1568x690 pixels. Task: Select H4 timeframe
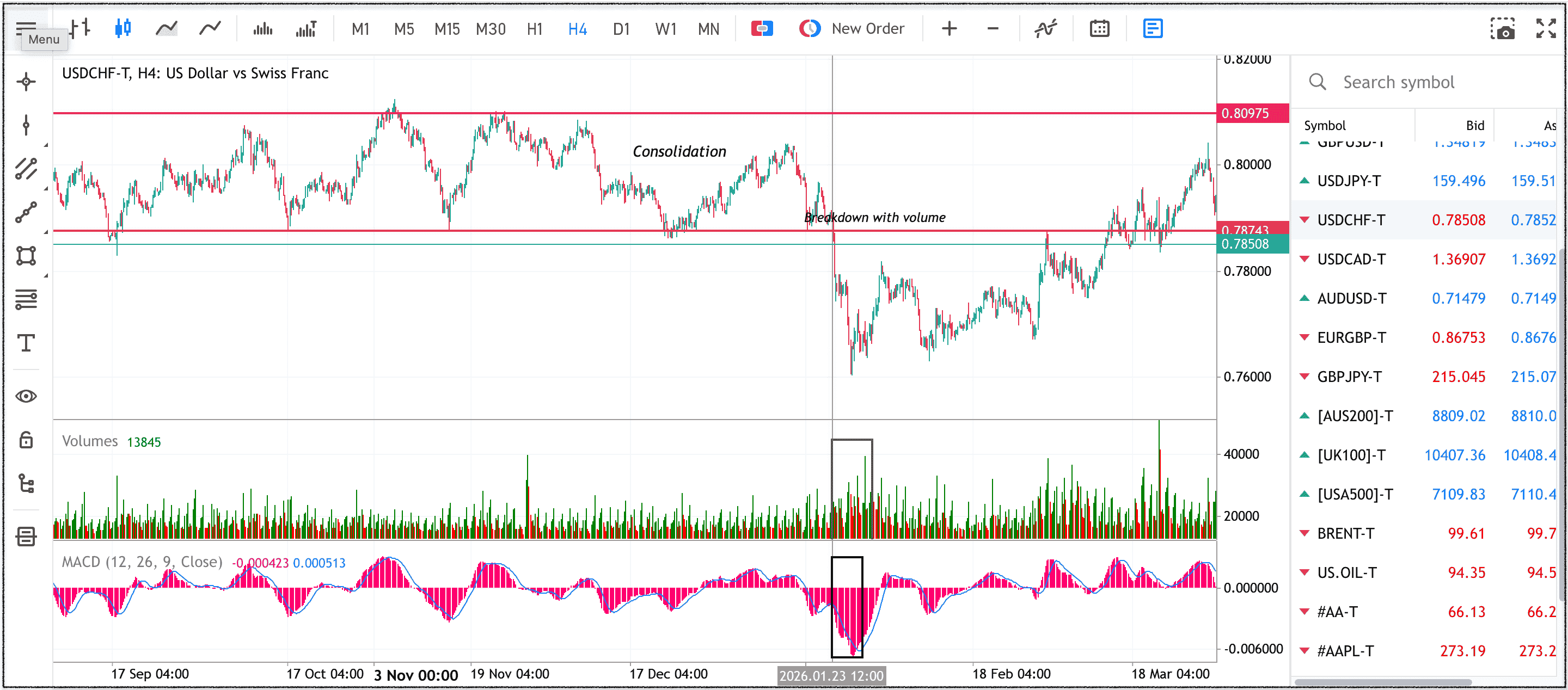pyautogui.click(x=577, y=29)
